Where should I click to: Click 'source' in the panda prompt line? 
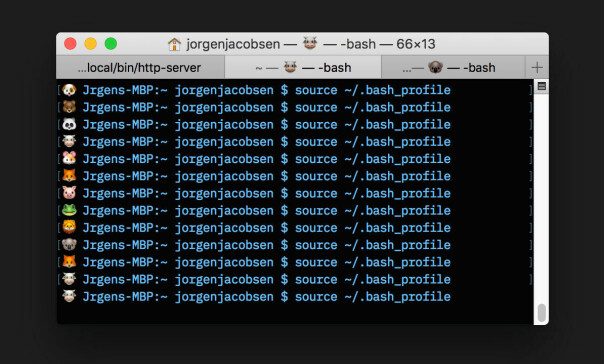tap(316, 125)
